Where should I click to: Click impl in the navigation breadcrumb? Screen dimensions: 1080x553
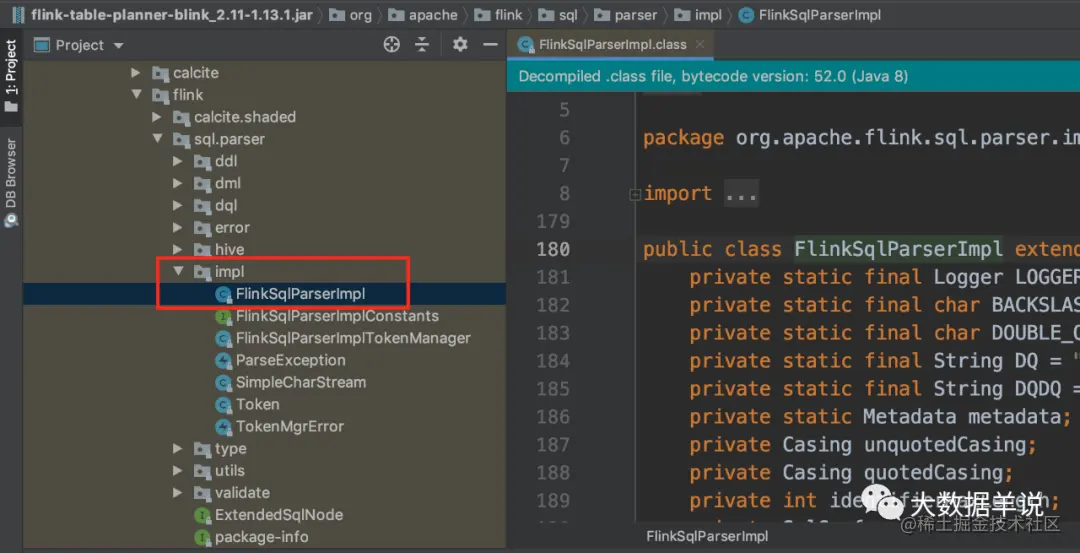(x=708, y=14)
